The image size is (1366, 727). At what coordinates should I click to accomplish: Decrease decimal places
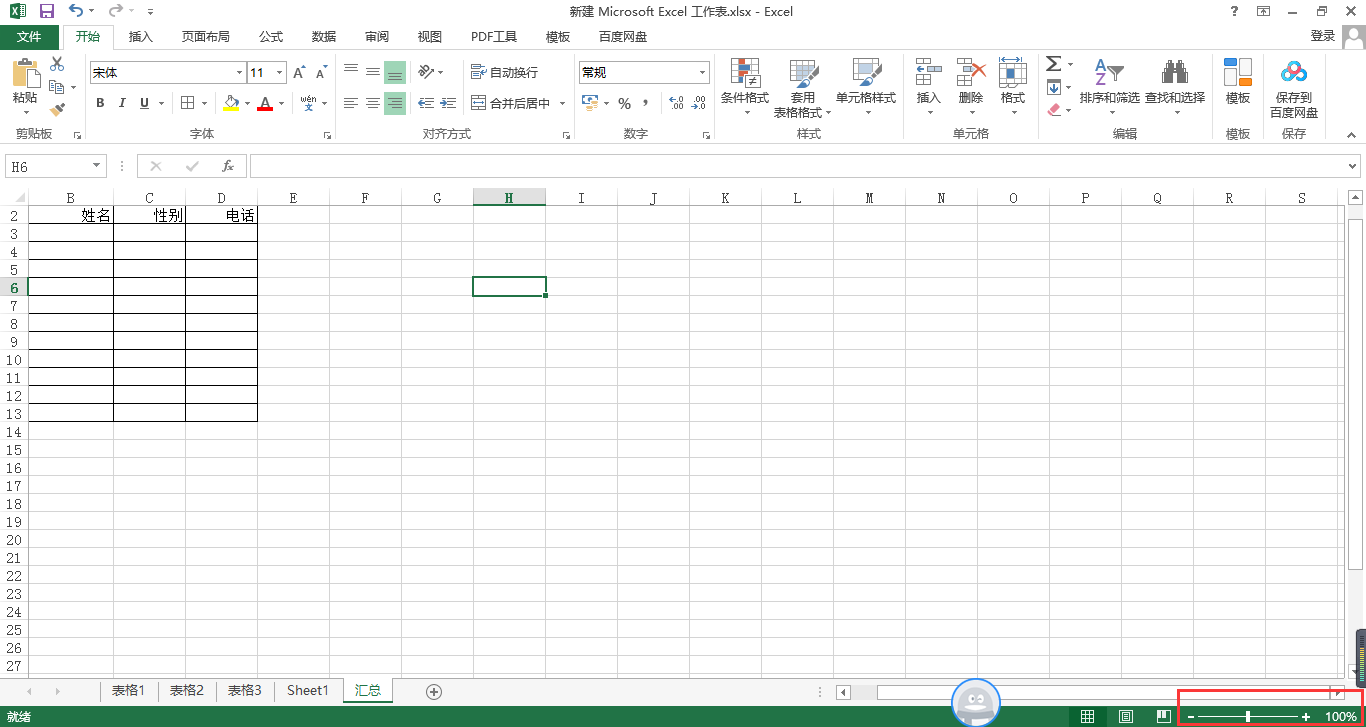coord(699,103)
